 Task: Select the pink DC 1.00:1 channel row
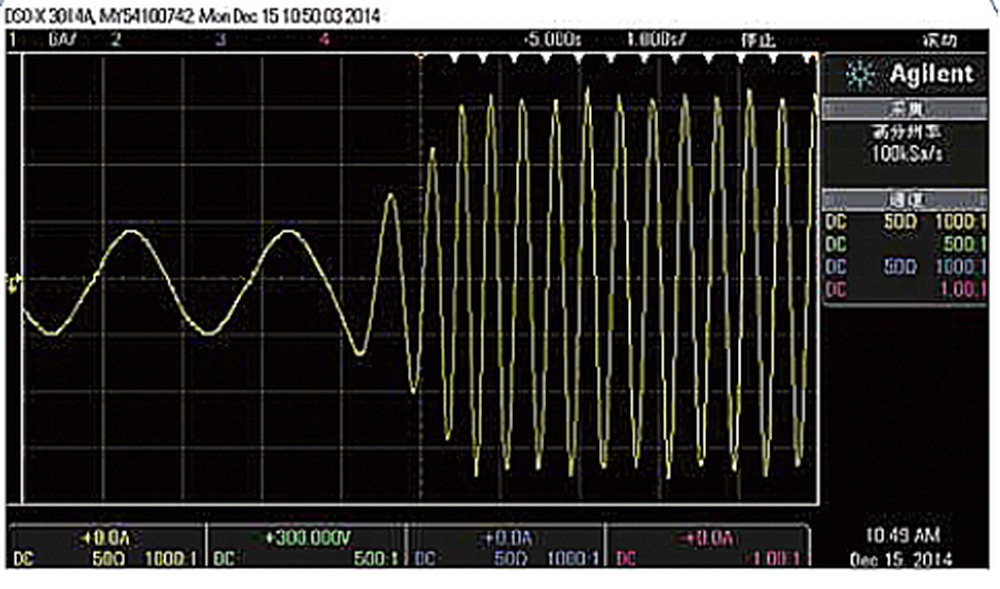tap(907, 289)
